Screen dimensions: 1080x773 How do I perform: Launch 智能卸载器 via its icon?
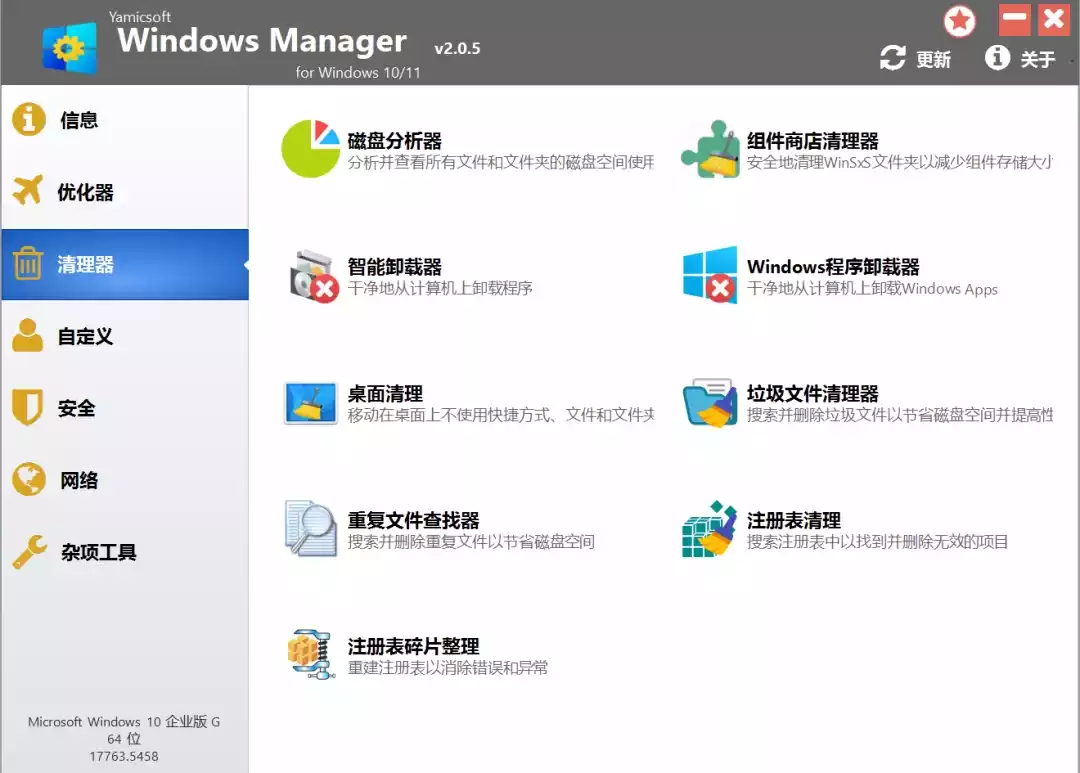(311, 276)
